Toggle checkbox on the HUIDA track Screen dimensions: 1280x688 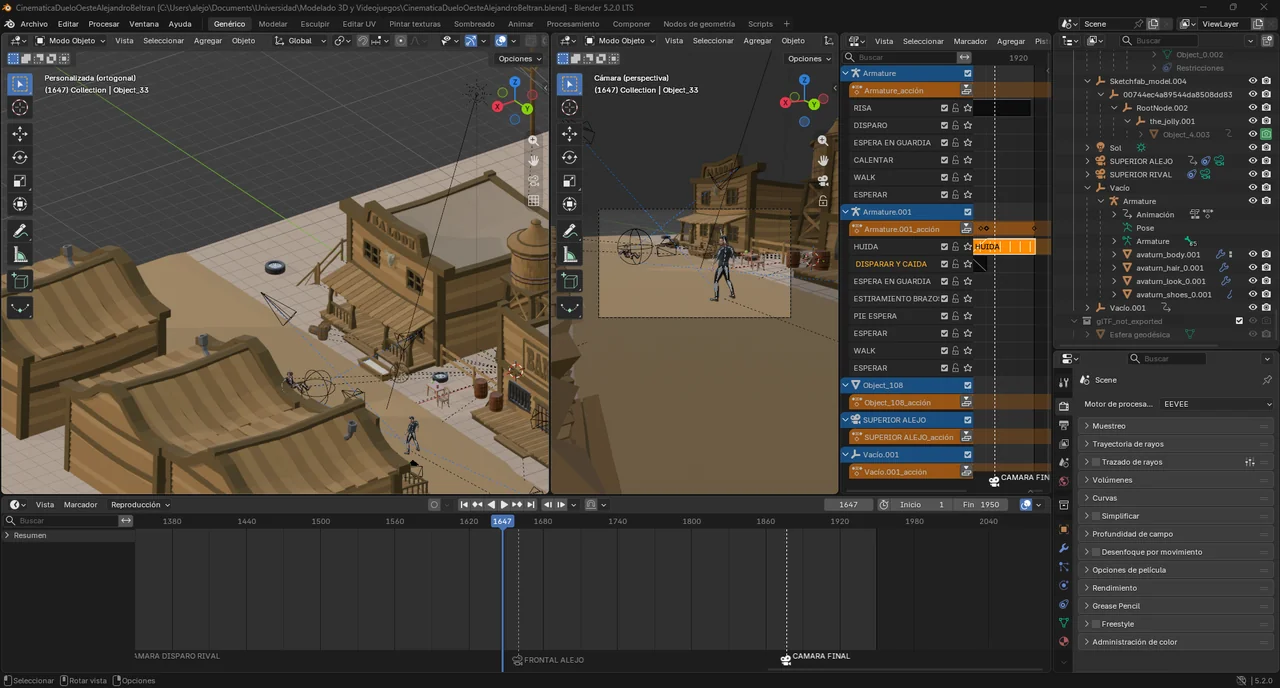(x=944, y=247)
